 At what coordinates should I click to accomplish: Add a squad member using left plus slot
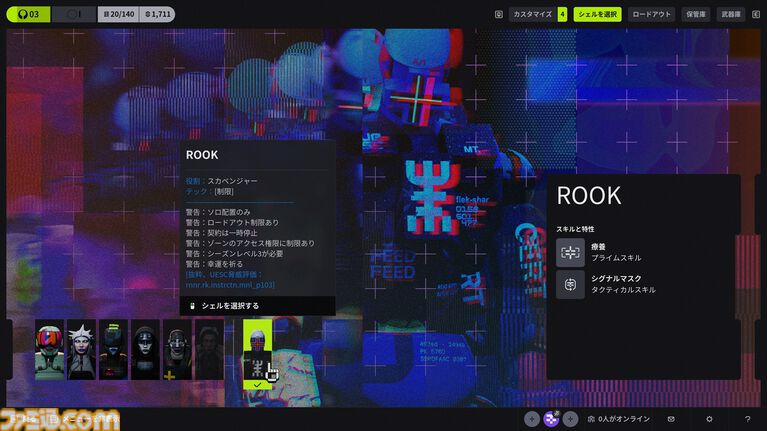point(532,419)
